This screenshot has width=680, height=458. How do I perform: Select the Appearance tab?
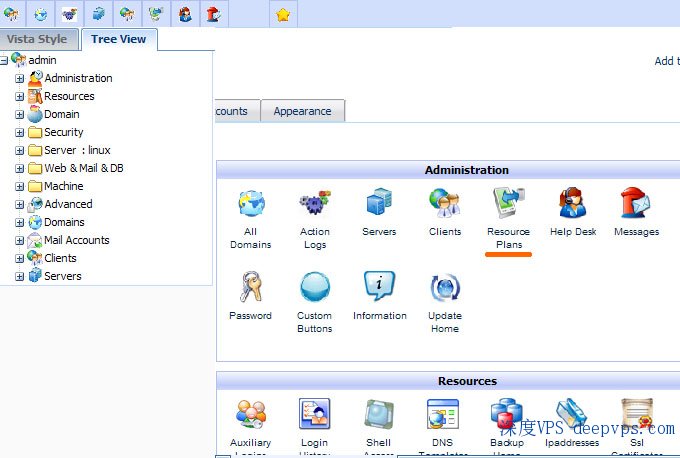point(303,111)
